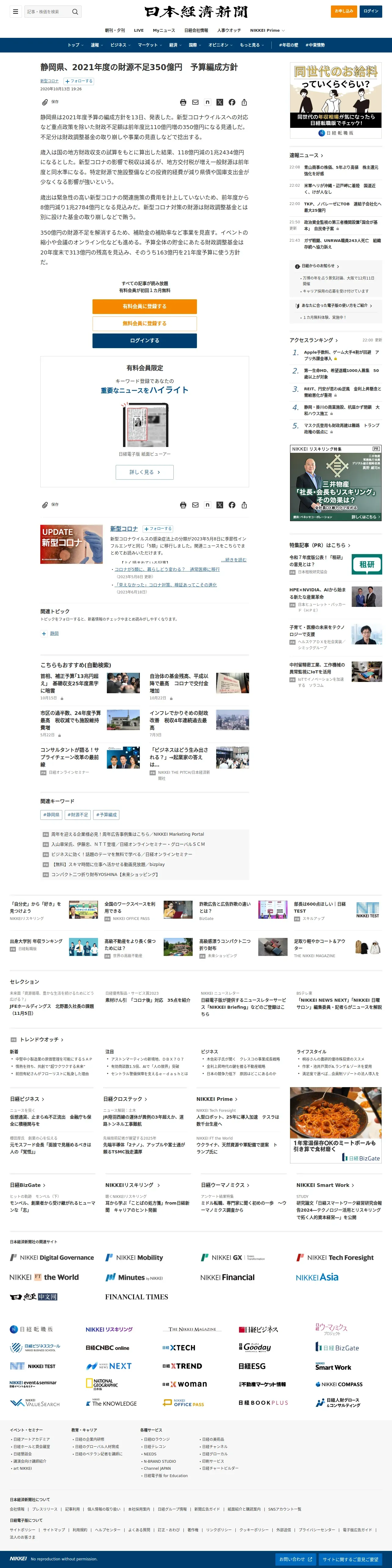Click Facebook icon below the membership box

click(232, 505)
